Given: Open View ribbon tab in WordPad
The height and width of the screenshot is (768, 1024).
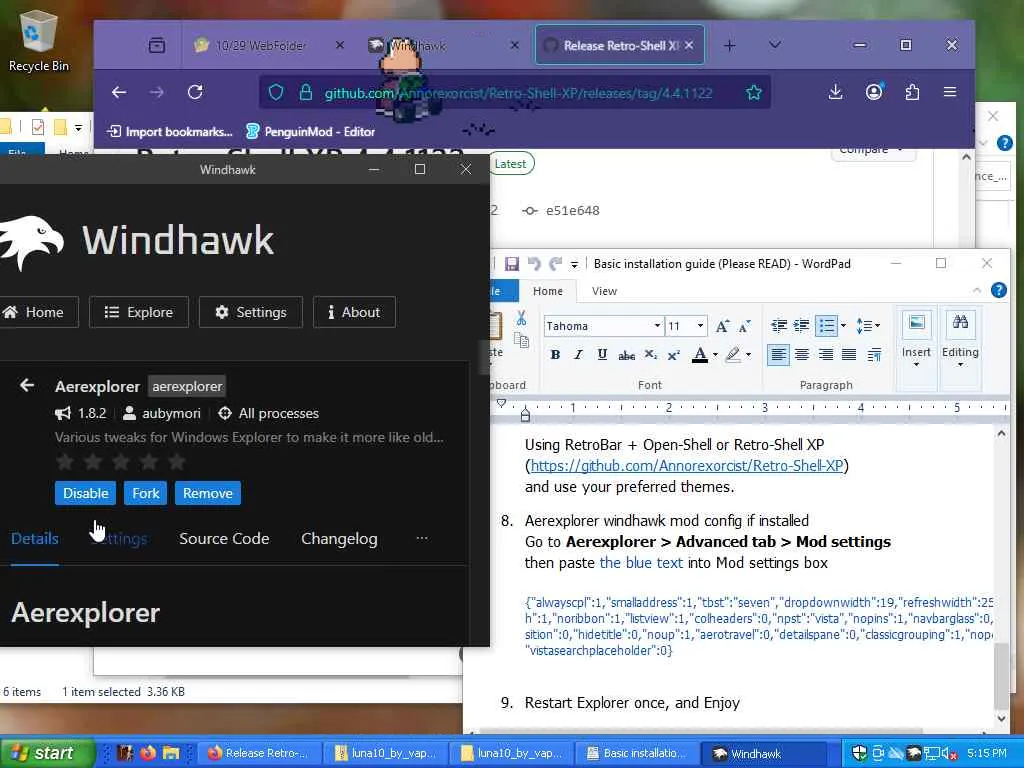Looking at the screenshot, I should coord(604,291).
